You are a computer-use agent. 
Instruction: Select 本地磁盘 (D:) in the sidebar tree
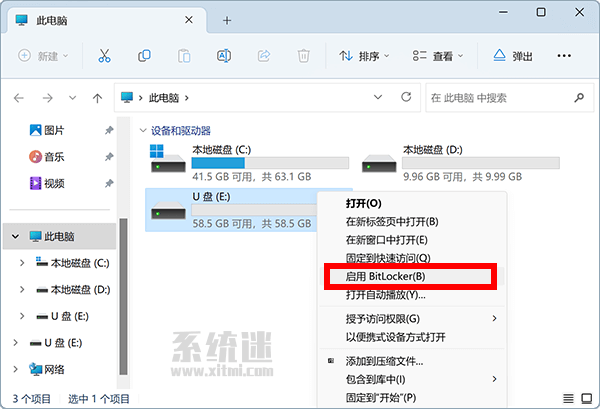[x=73, y=290]
